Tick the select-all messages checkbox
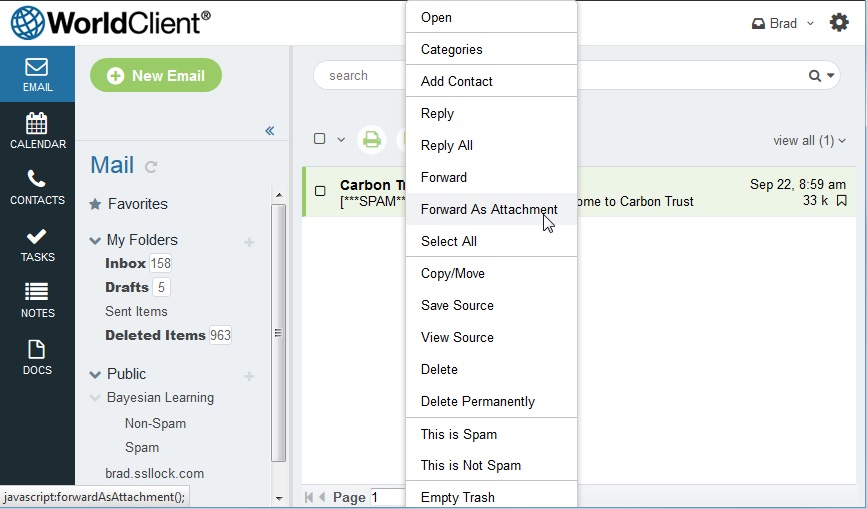 pyautogui.click(x=320, y=139)
